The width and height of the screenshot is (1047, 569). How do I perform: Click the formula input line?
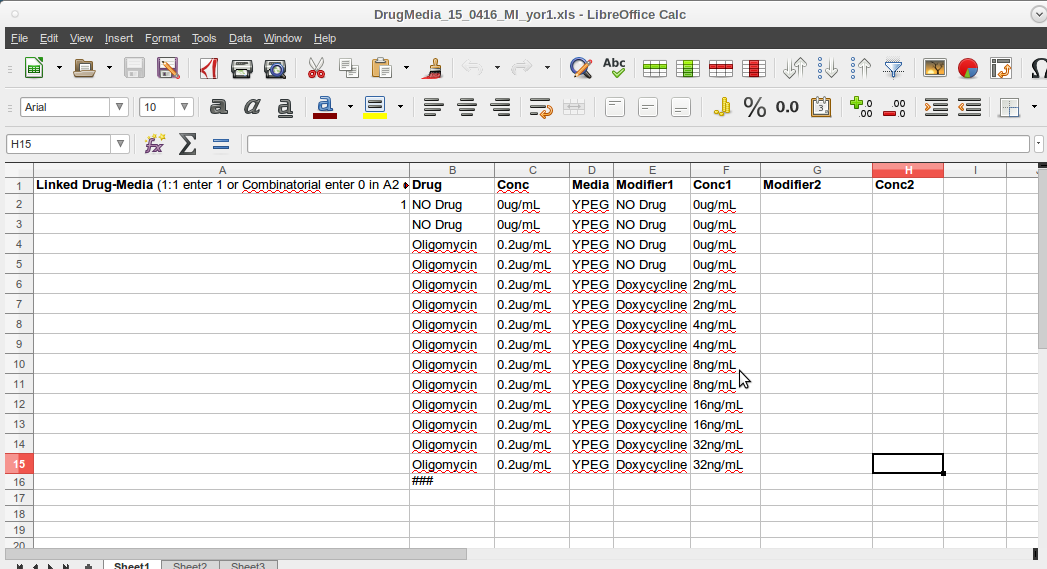point(640,144)
